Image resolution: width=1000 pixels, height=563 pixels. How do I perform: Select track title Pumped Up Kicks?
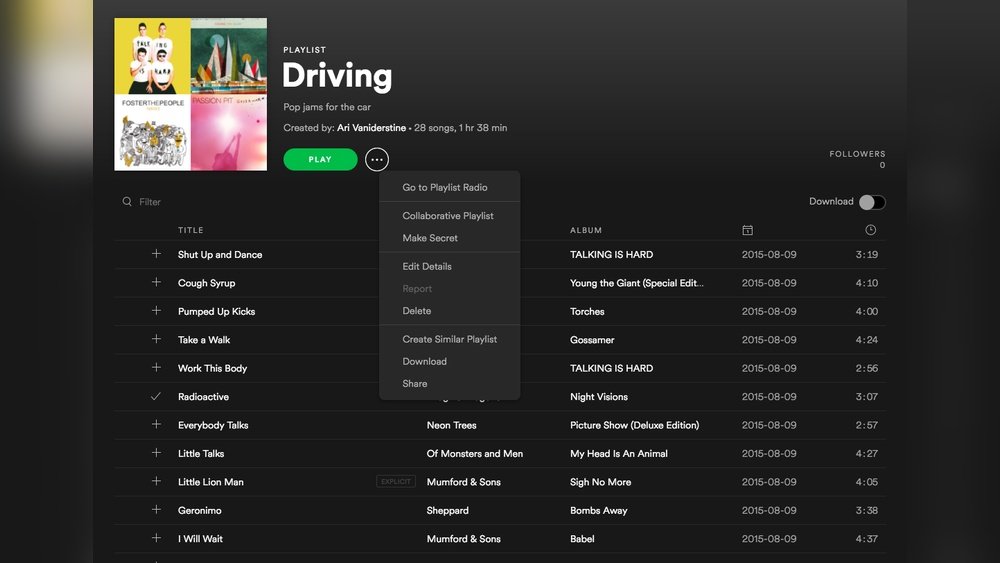pyautogui.click(x=216, y=312)
